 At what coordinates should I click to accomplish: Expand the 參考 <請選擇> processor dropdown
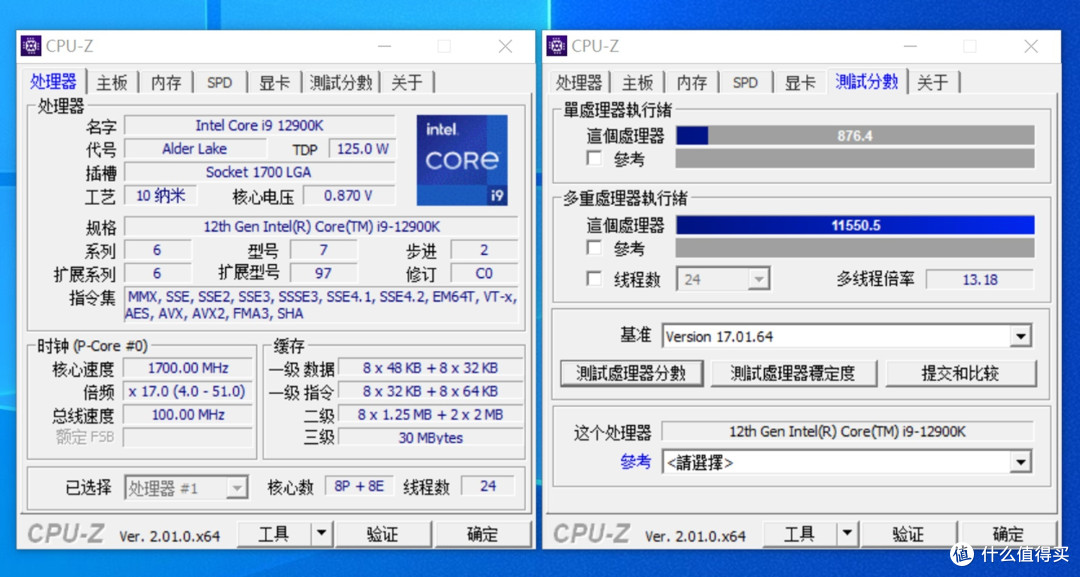tap(1019, 462)
